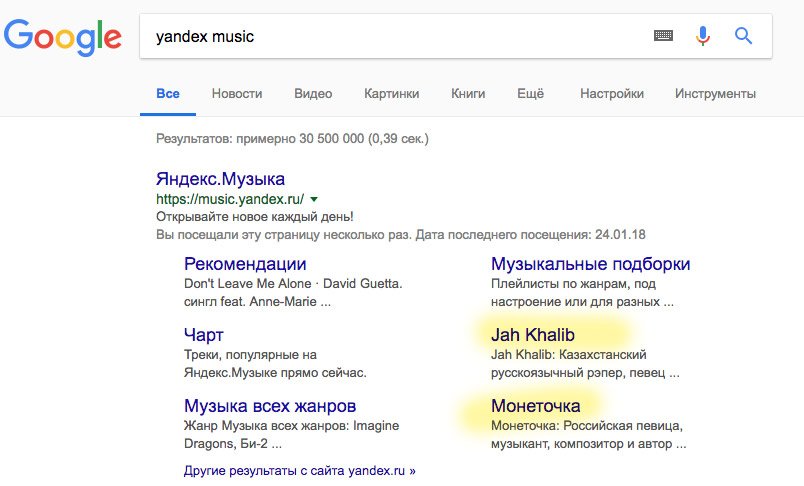This screenshot has width=804, height=486.
Task: Open the Картинки tab
Action: [x=392, y=94]
